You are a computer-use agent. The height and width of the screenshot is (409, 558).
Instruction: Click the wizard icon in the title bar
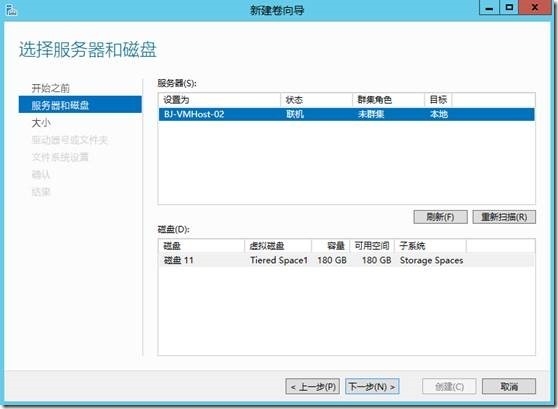pos(11,10)
